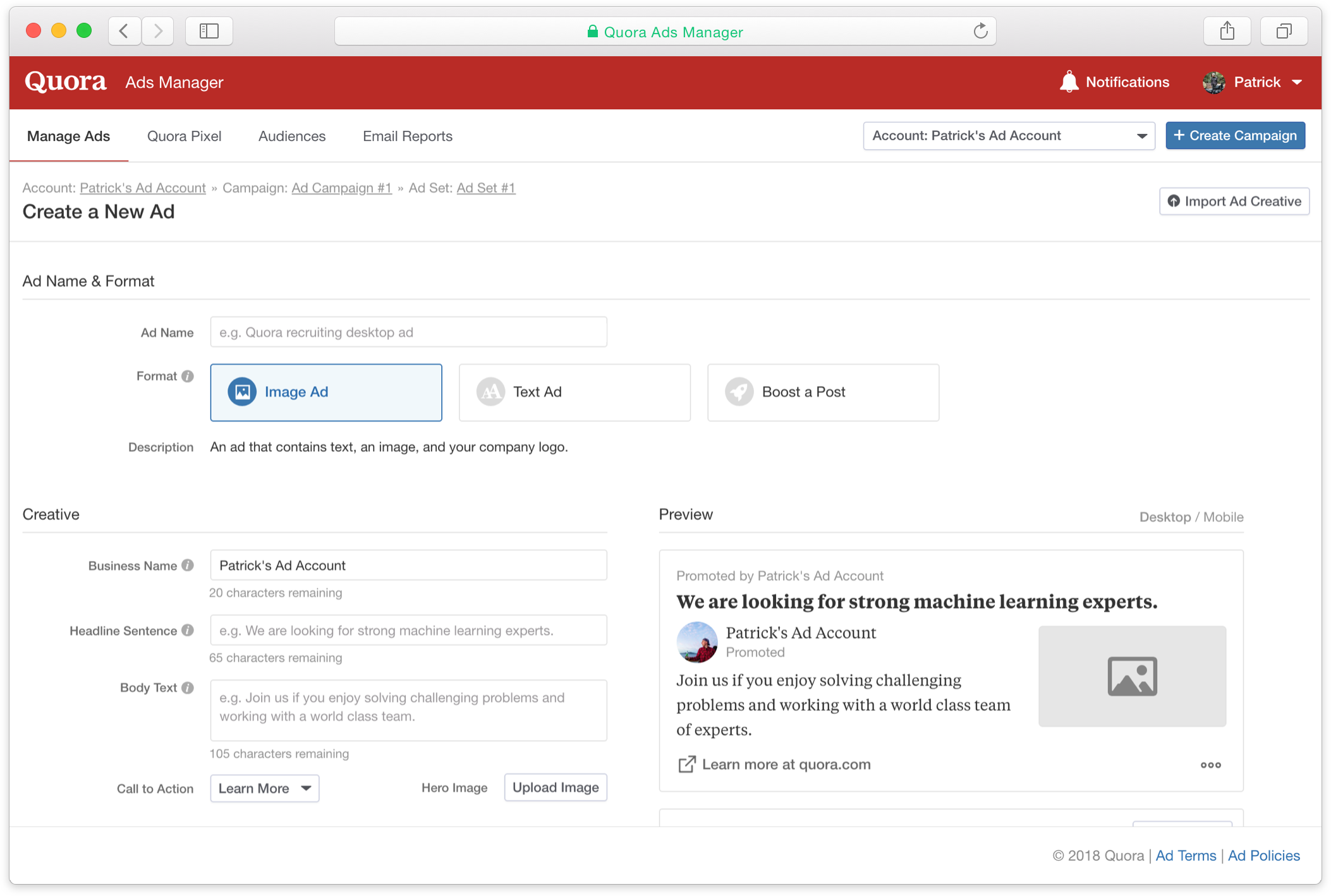This screenshot has width=1331, height=896.
Task: Click the Safari address bar
Action: [665, 31]
